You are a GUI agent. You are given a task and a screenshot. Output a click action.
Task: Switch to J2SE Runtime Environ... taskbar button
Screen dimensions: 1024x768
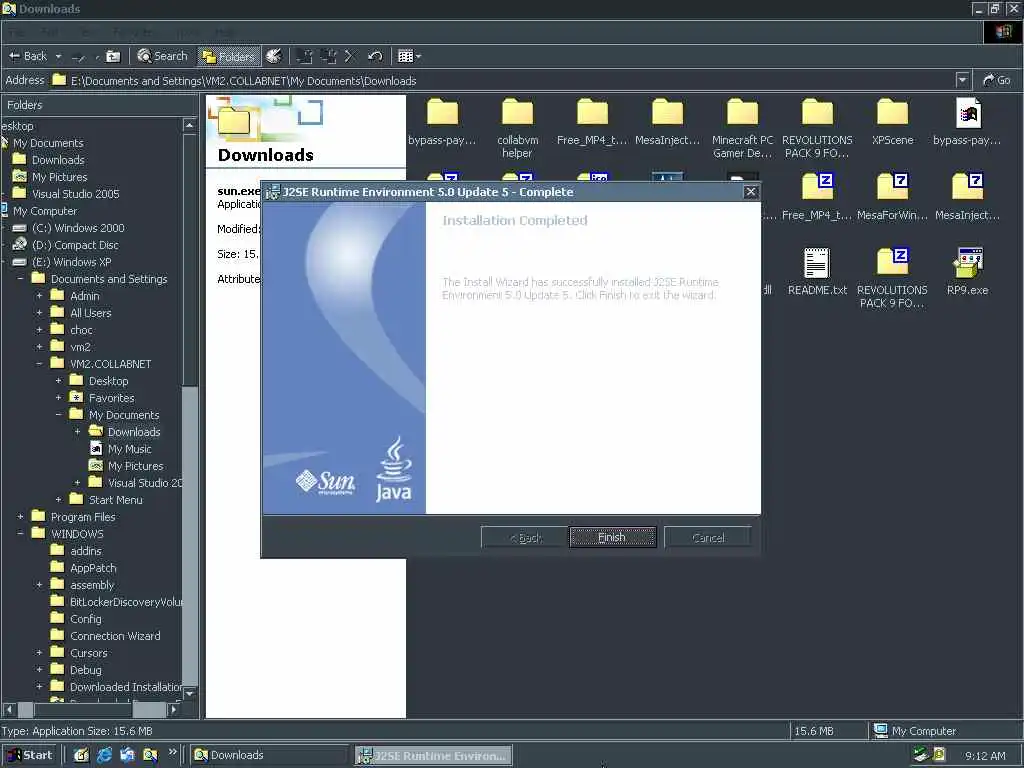[434, 756]
